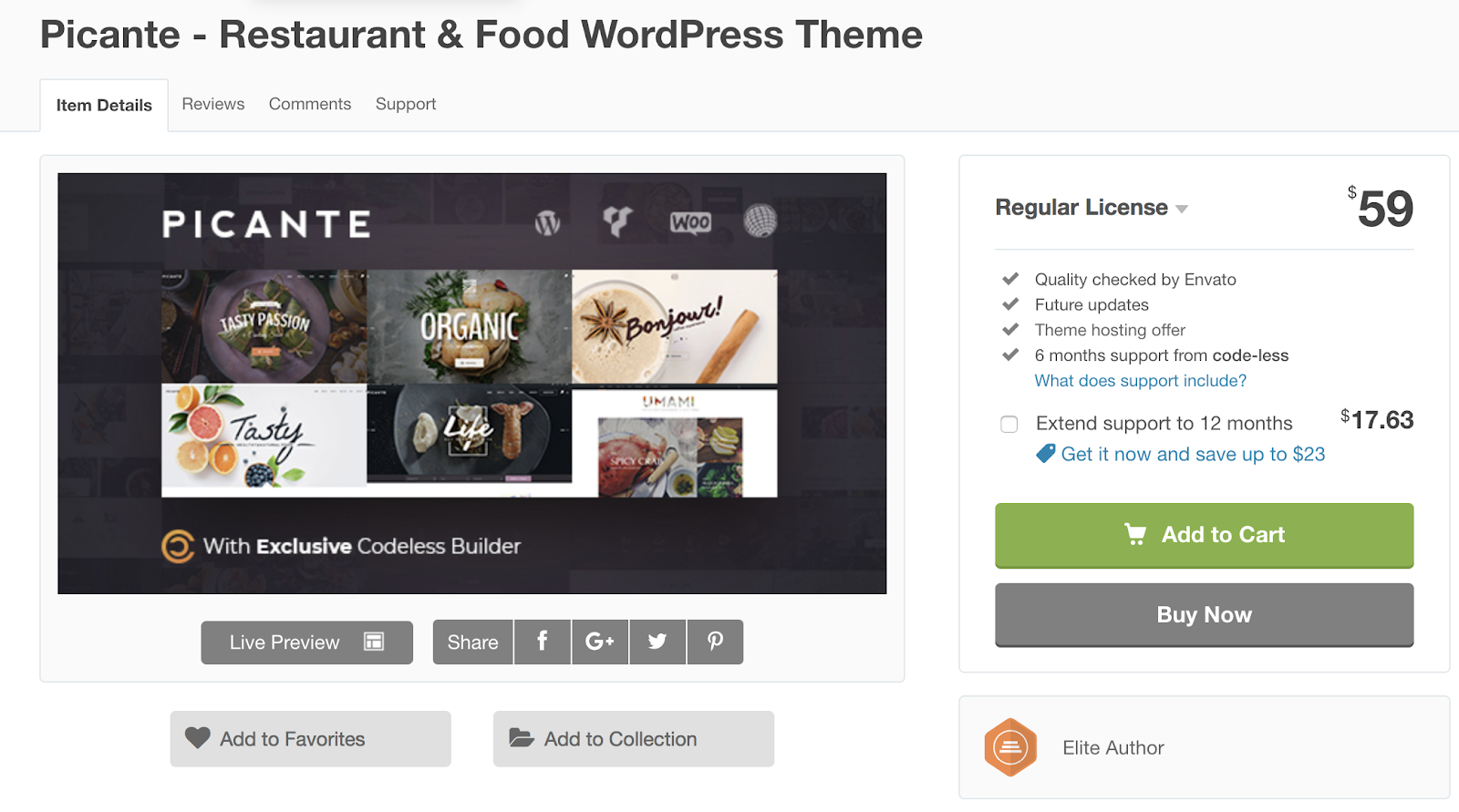Click the Tasty Passion demo thumbnail

[264, 326]
